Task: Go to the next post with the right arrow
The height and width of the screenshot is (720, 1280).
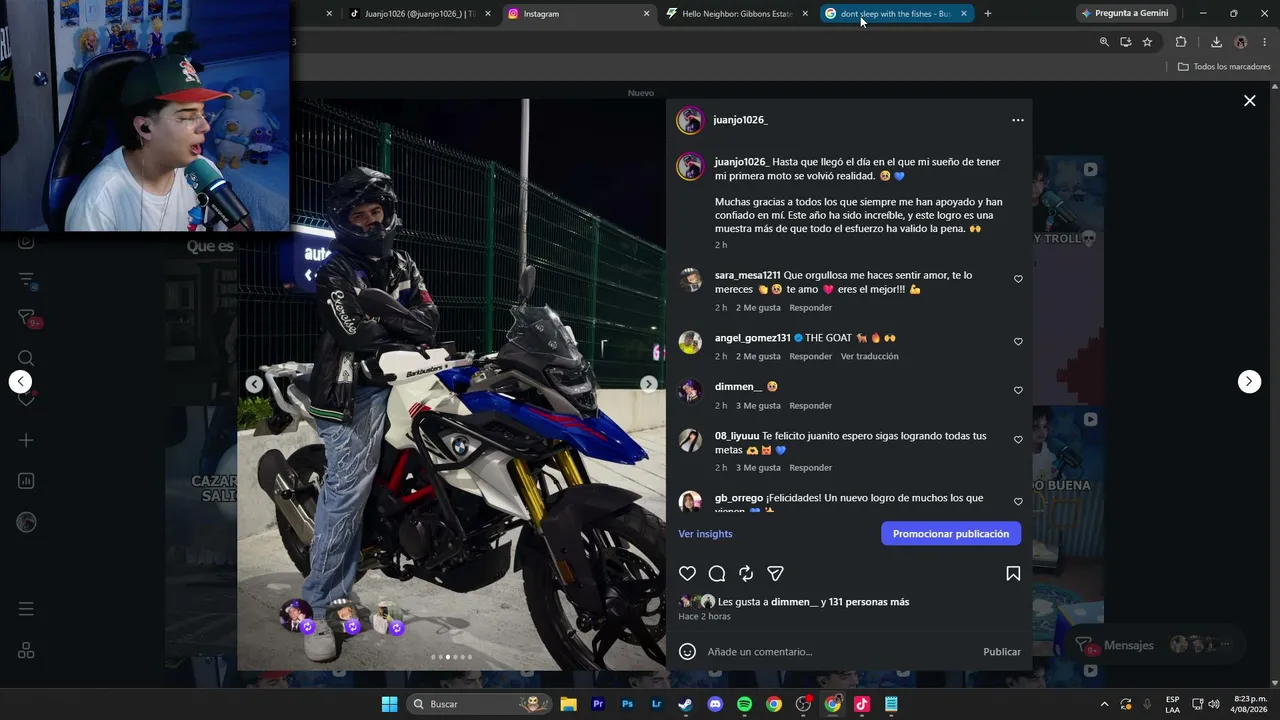Action: pos(1249,381)
